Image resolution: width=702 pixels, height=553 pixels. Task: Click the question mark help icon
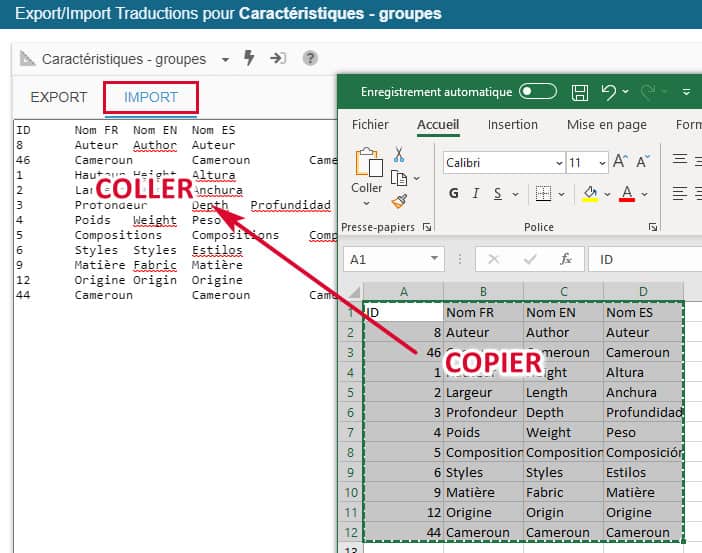coord(310,58)
